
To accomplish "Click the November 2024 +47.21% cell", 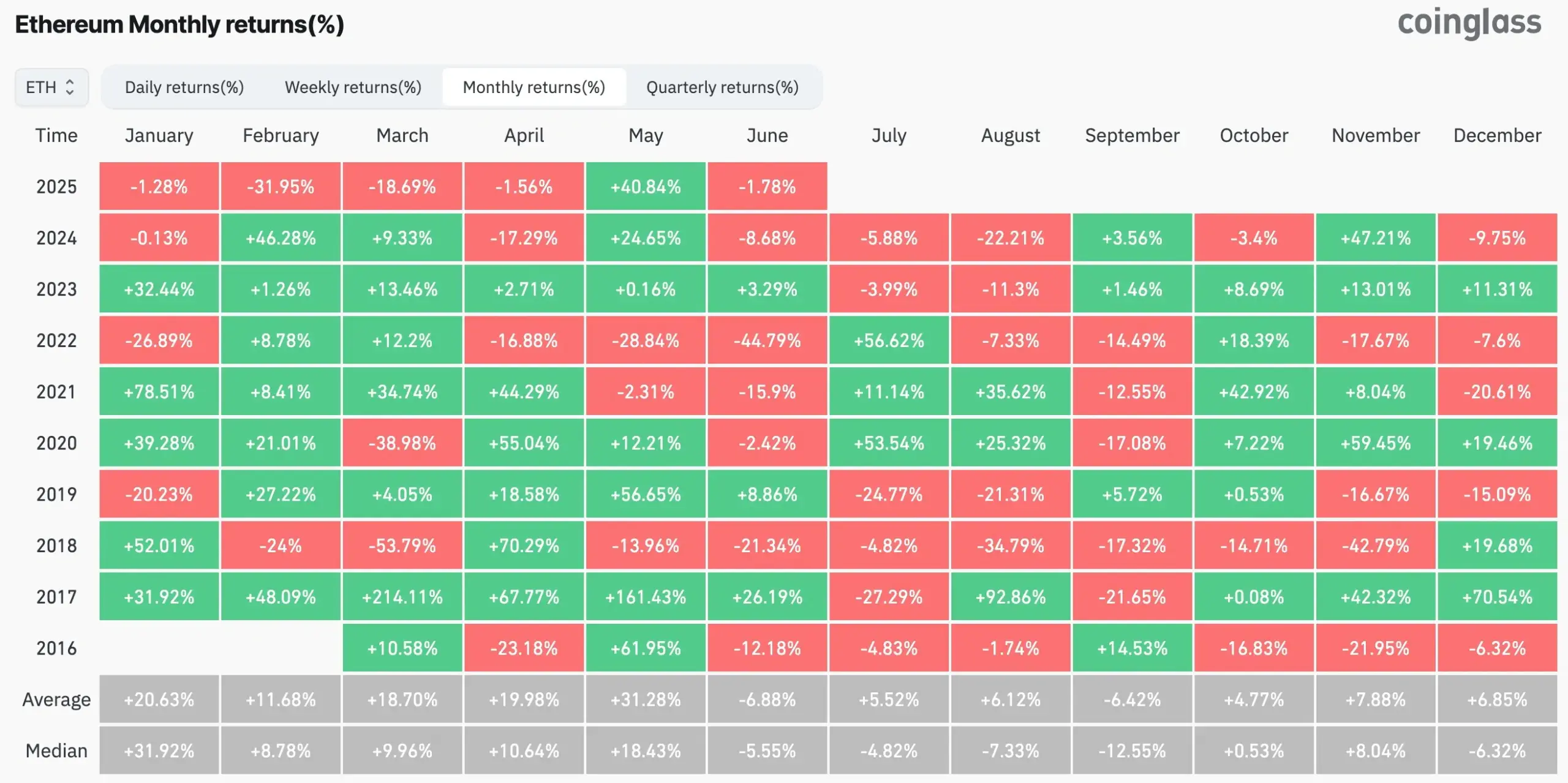I will [1375, 238].
